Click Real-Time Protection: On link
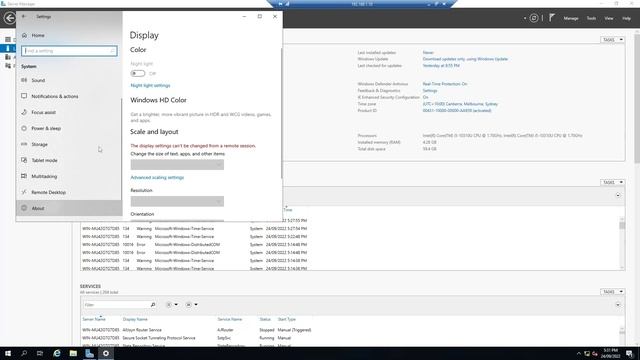Image resolution: width=640 pixels, height=360 pixels. coord(445,84)
